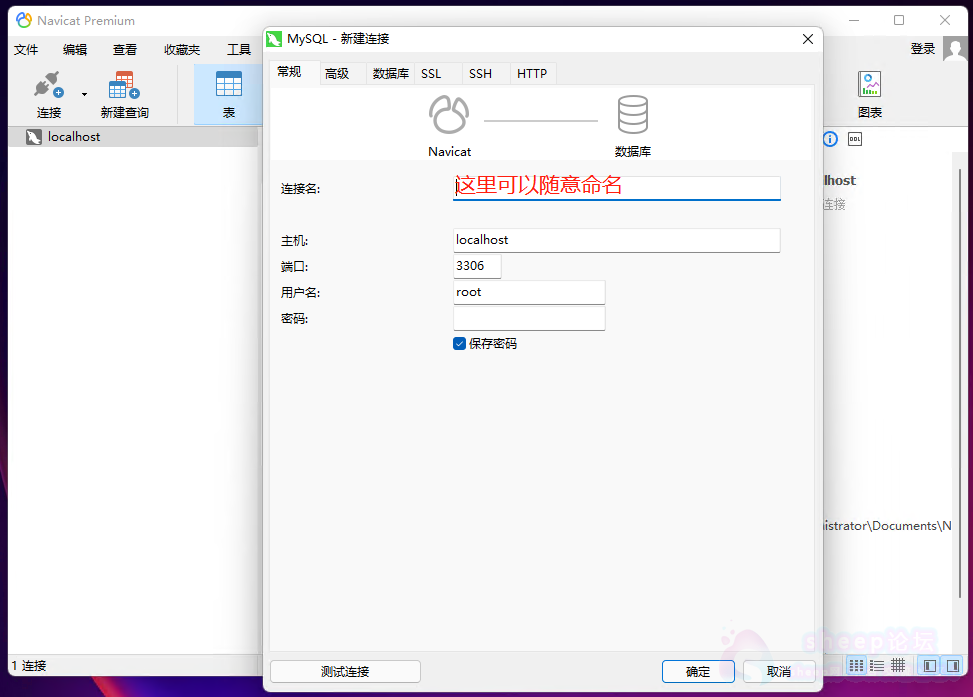The image size is (973, 697).
Task: Click the Test Connection (测试连接) button
Action: click(x=345, y=672)
